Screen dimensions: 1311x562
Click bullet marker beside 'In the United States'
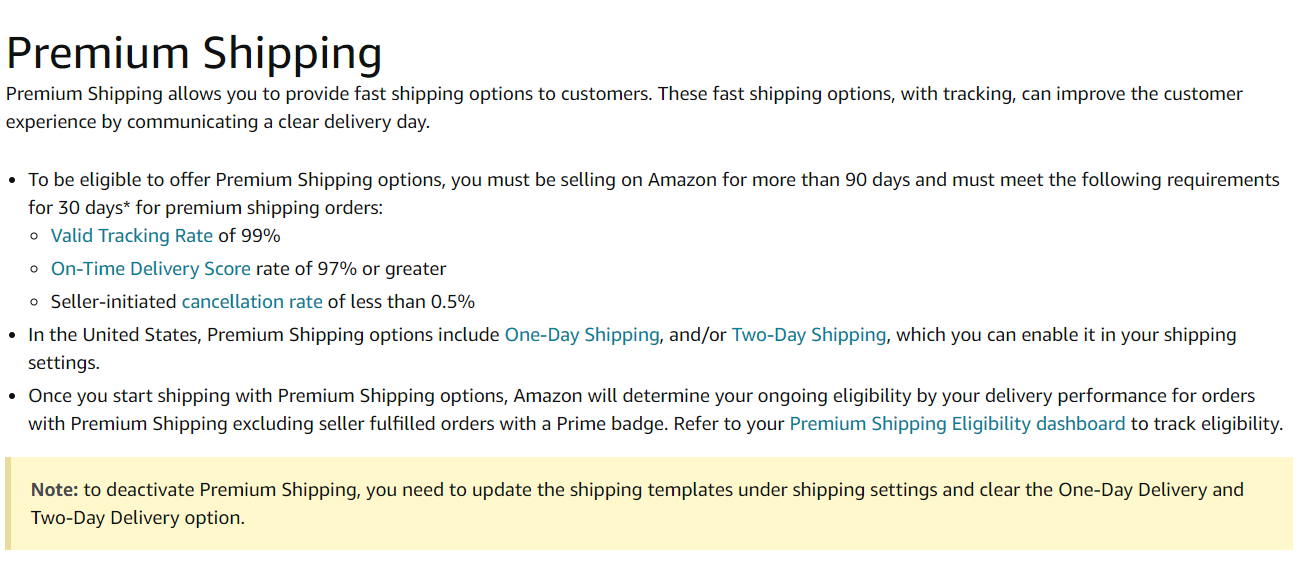pyautogui.click(x=12, y=336)
